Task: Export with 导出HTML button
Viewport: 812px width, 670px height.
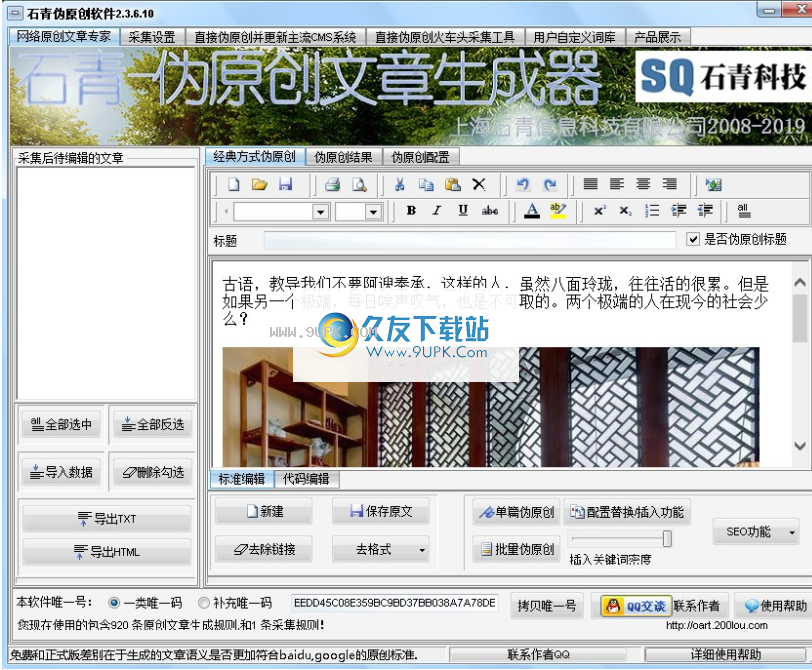Action: [107, 552]
